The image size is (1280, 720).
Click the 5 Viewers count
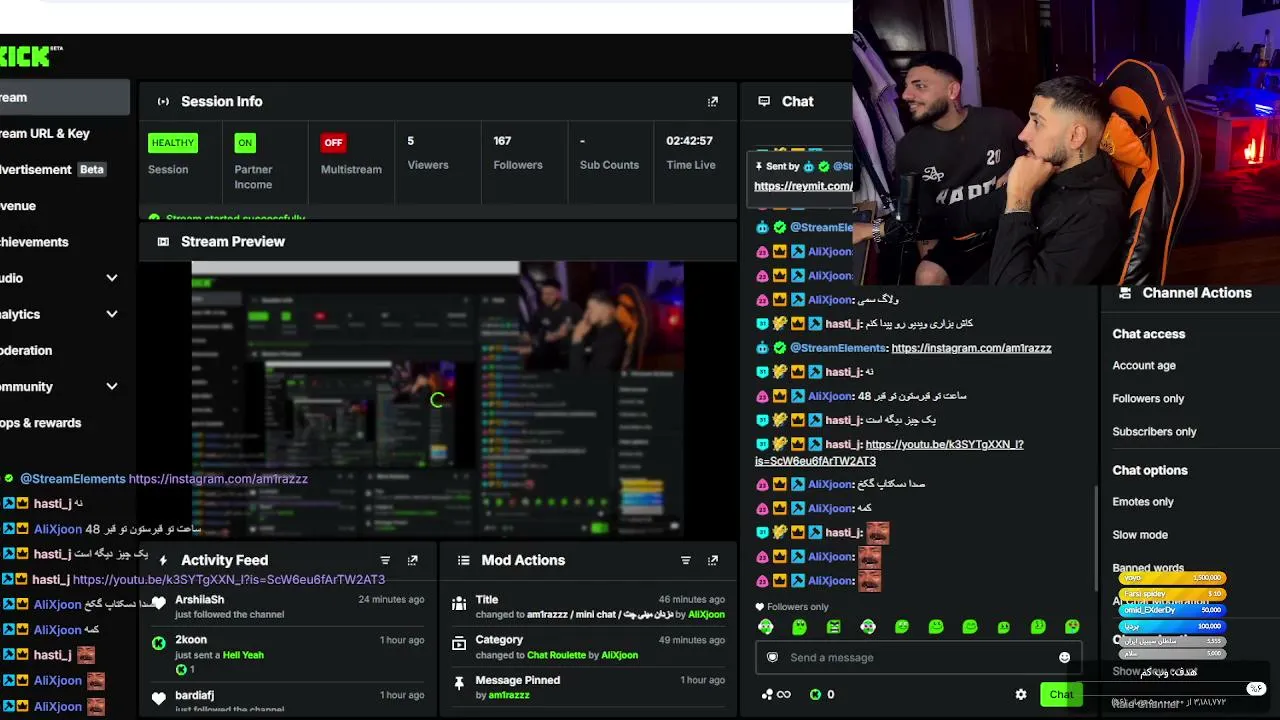pyautogui.click(x=410, y=141)
